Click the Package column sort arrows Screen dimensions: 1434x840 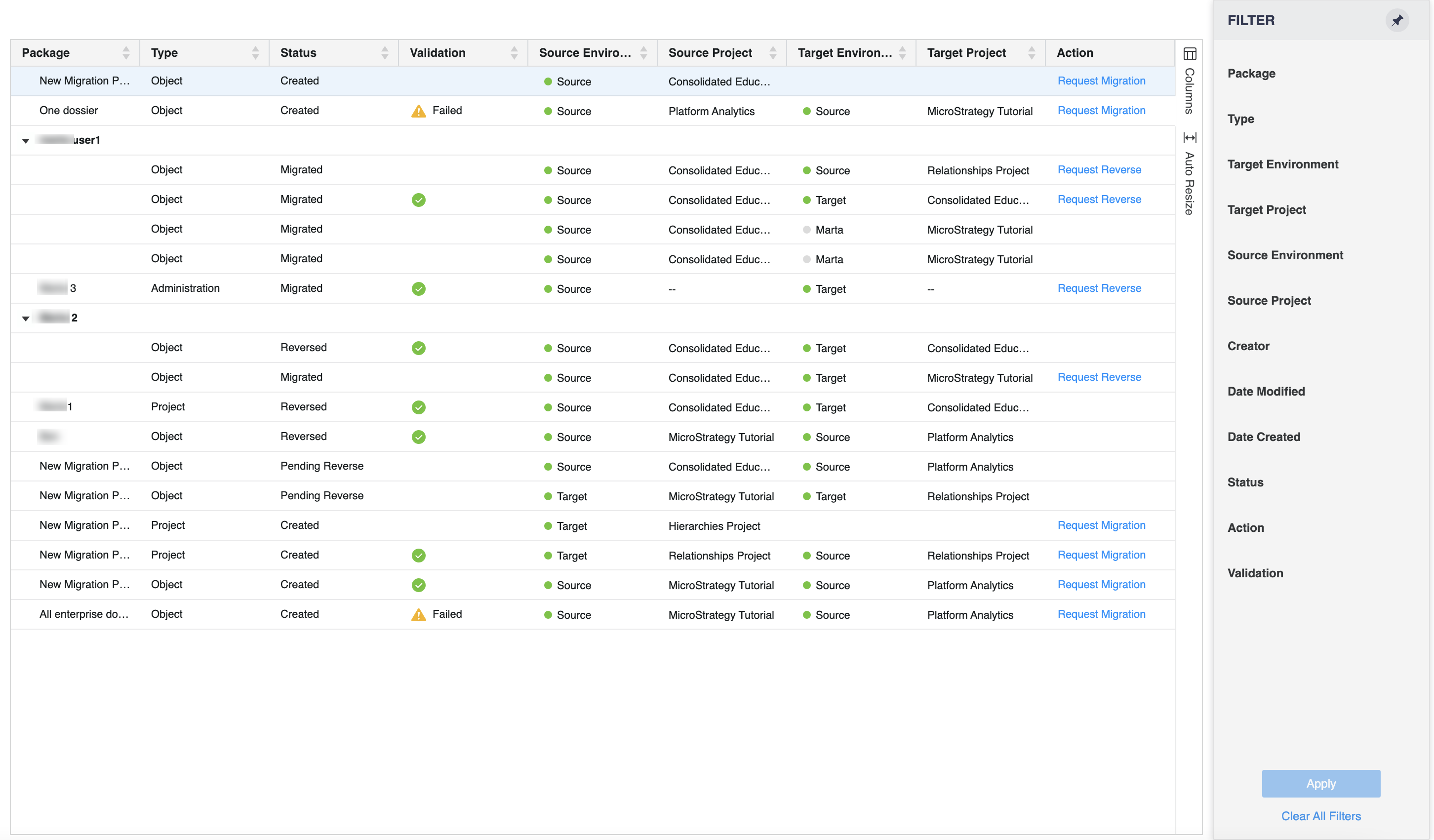[126, 53]
